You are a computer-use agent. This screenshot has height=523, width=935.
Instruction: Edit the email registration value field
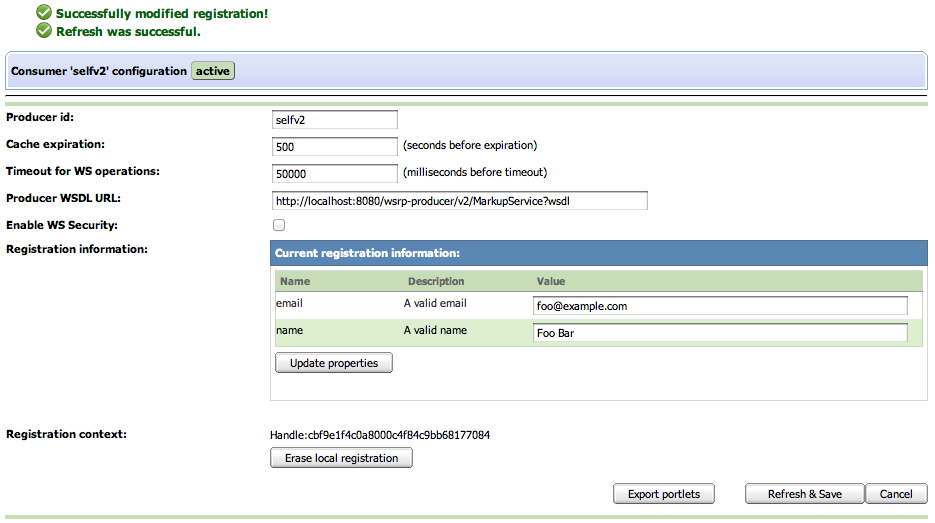(x=720, y=306)
